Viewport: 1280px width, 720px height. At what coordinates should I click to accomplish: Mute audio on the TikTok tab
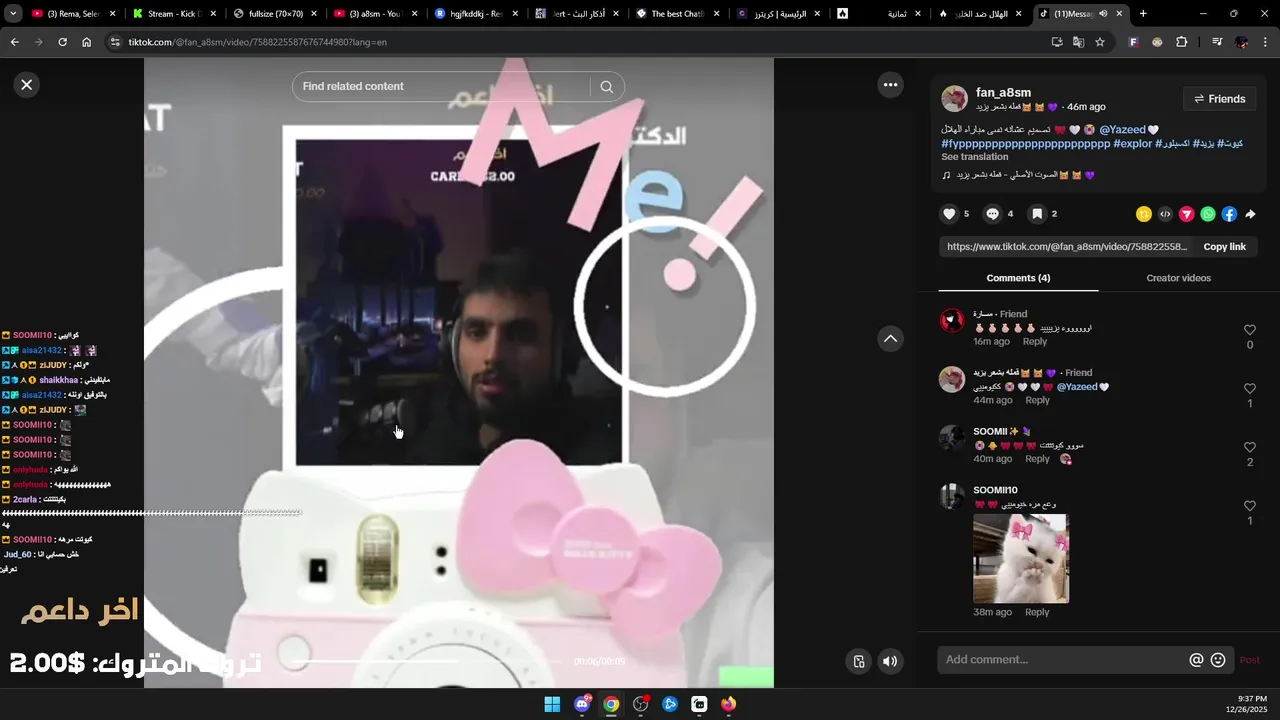pyautogui.click(x=1103, y=14)
